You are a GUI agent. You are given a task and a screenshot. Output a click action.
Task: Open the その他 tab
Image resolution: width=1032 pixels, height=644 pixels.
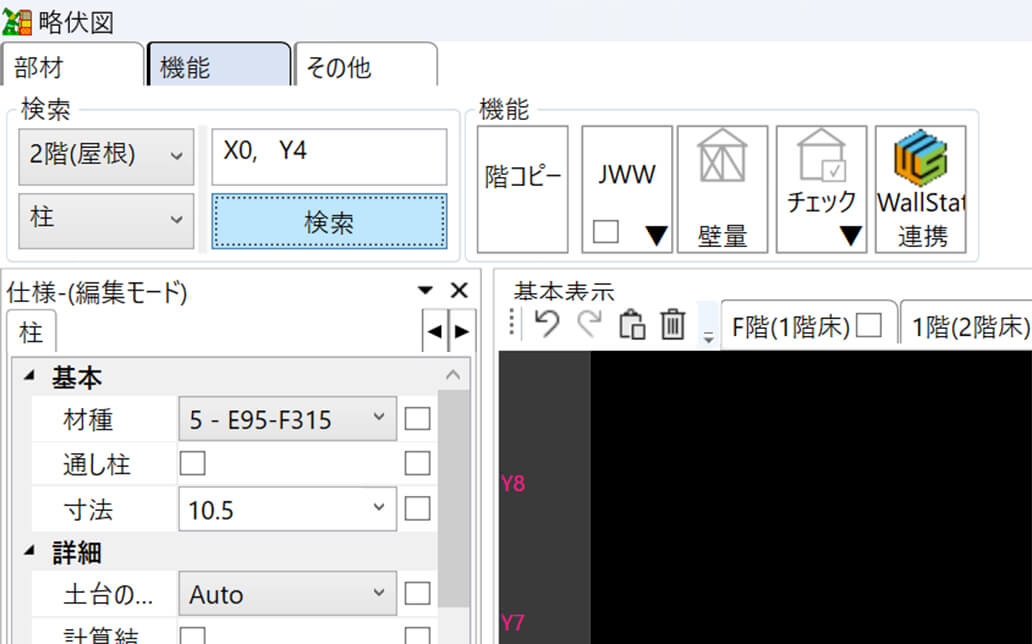[365, 66]
